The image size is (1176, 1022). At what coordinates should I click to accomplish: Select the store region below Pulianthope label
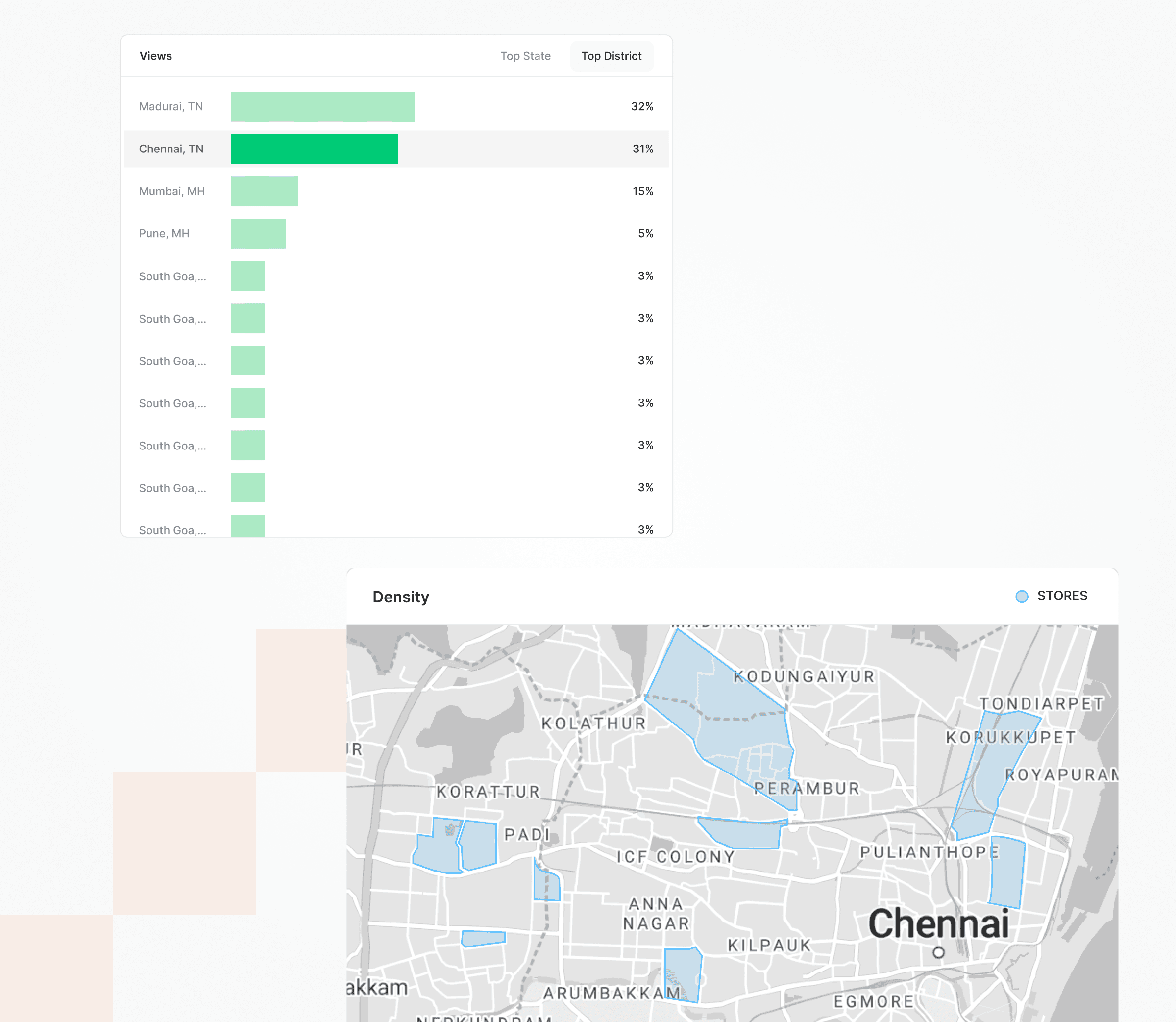pos(1007,872)
